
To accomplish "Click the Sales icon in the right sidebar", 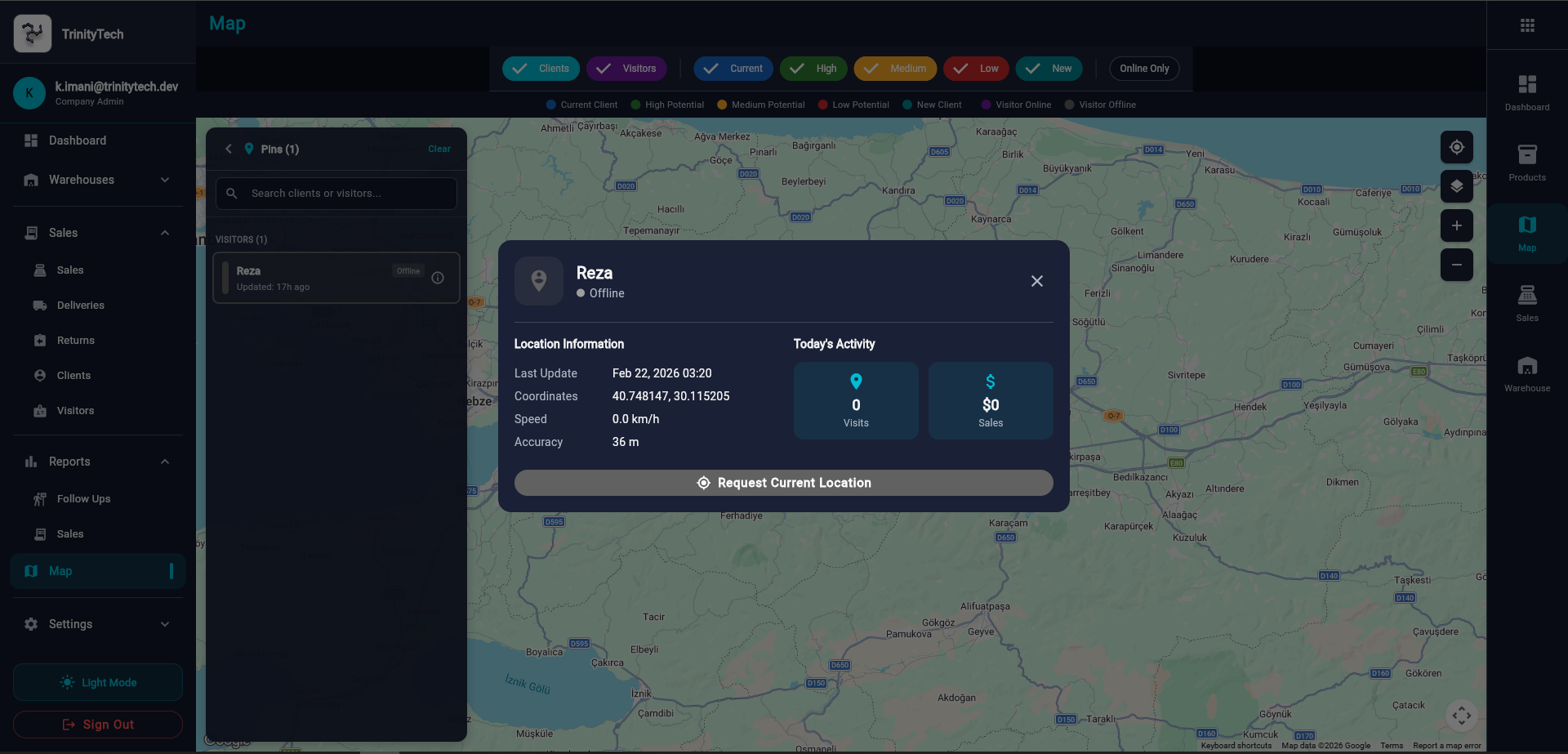I will pyautogui.click(x=1526, y=301).
